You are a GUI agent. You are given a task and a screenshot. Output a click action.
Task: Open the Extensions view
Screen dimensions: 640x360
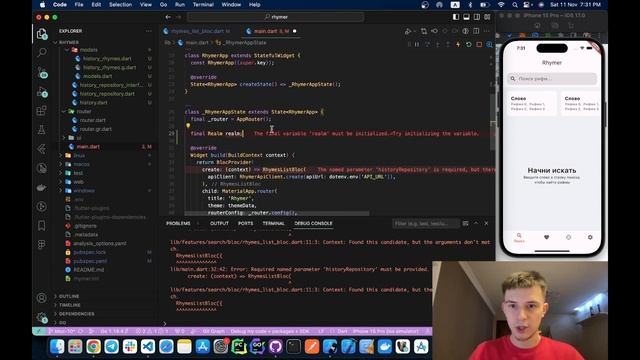(x=42, y=111)
